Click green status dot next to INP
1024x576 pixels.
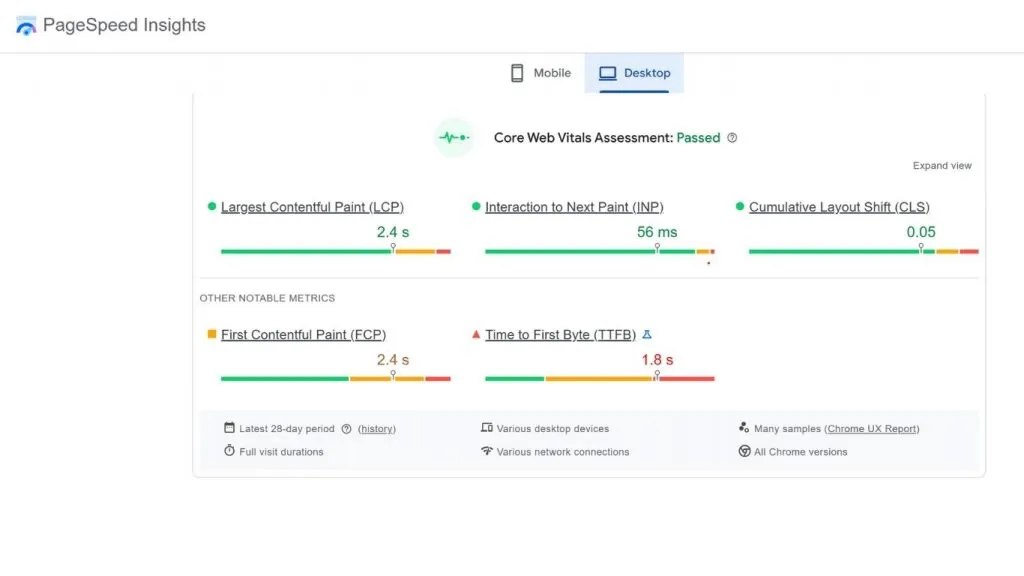pos(476,206)
